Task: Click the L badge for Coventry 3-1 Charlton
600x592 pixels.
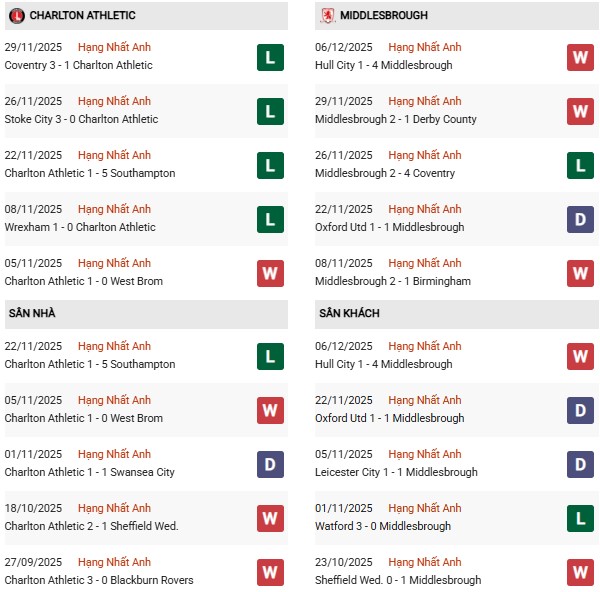Action: pos(270,57)
